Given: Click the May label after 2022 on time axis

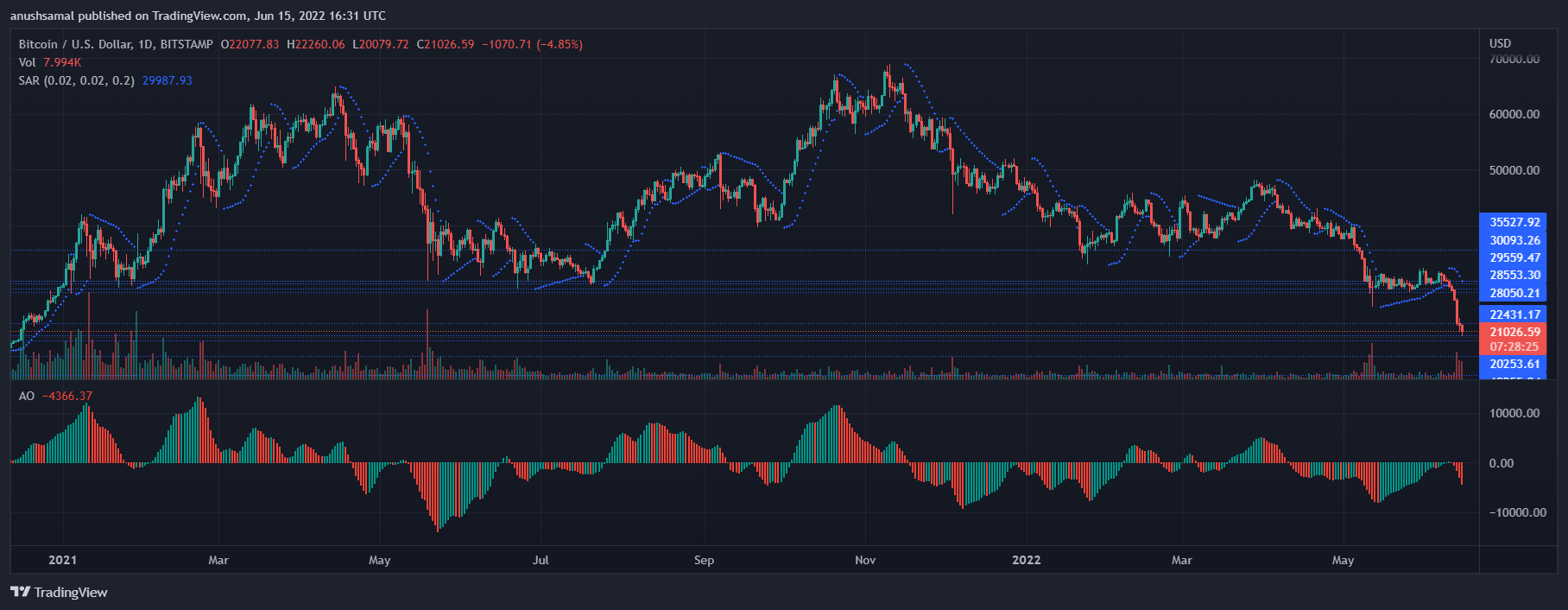Looking at the screenshot, I should pos(1344,560).
